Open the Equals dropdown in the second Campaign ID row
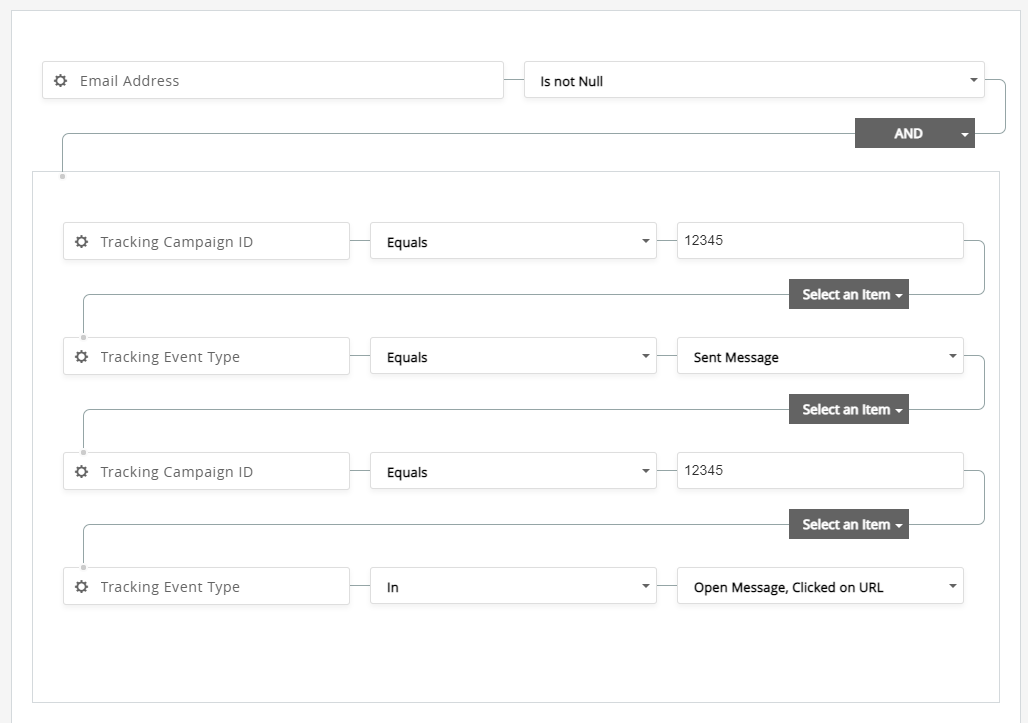Viewport: 1028px width, 723px height. pyautogui.click(x=512, y=472)
